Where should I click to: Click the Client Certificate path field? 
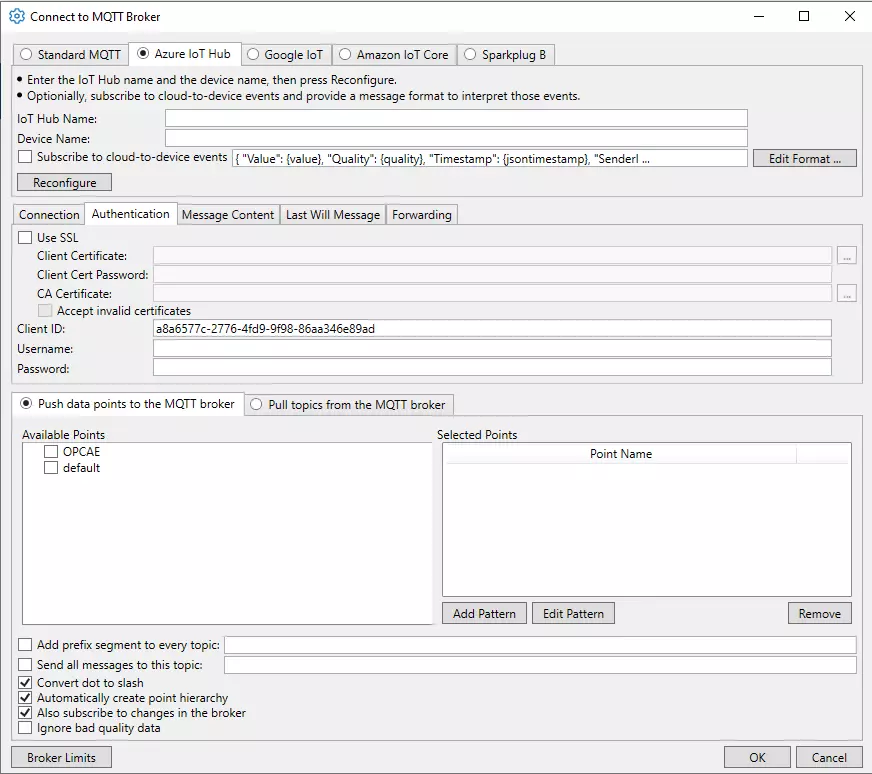pyautogui.click(x=492, y=255)
